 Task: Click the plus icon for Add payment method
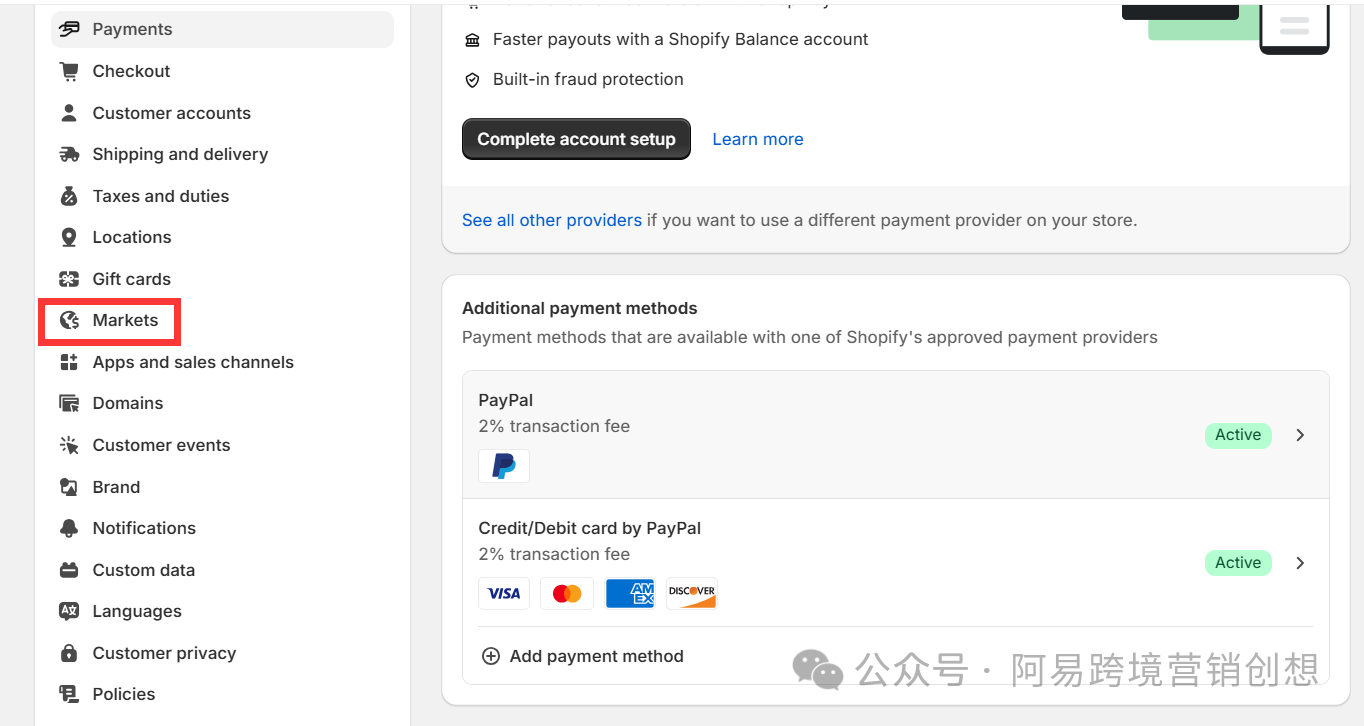491,656
